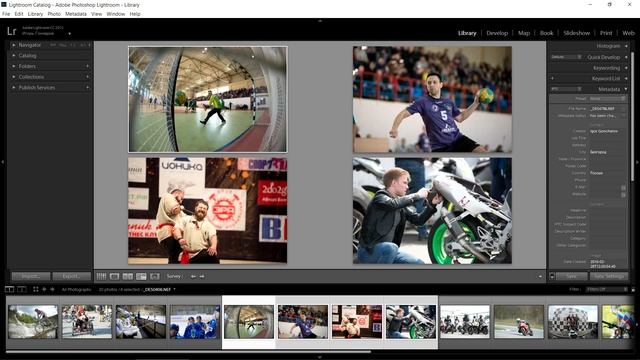Viewport: 640px width, 360px height.
Task: Open the View menu
Action: pos(96,14)
